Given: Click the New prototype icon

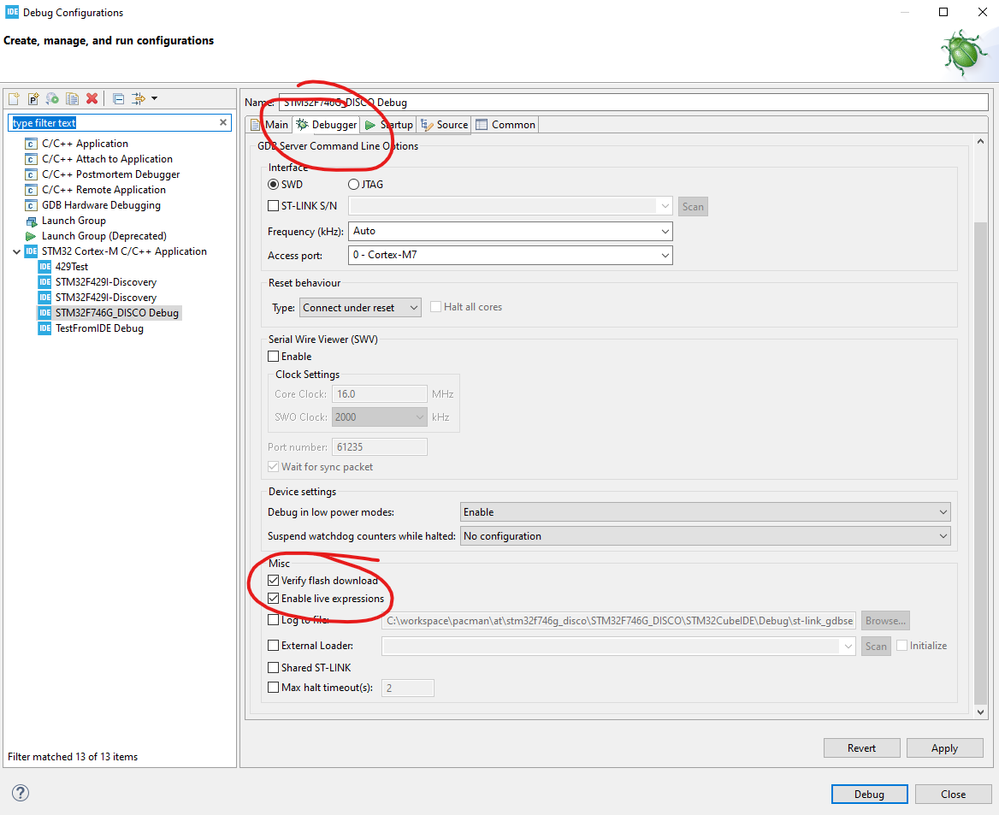Looking at the screenshot, I should (x=33, y=99).
